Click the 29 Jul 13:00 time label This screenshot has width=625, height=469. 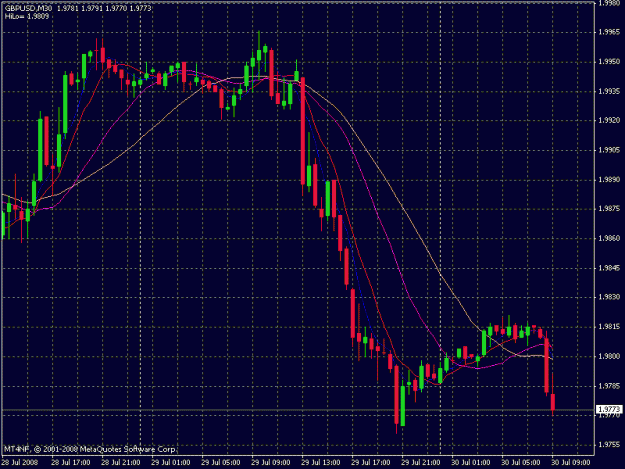pos(320,462)
